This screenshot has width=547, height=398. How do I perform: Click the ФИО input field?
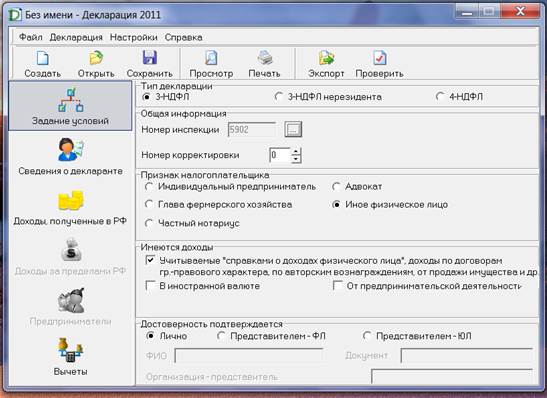click(249, 356)
